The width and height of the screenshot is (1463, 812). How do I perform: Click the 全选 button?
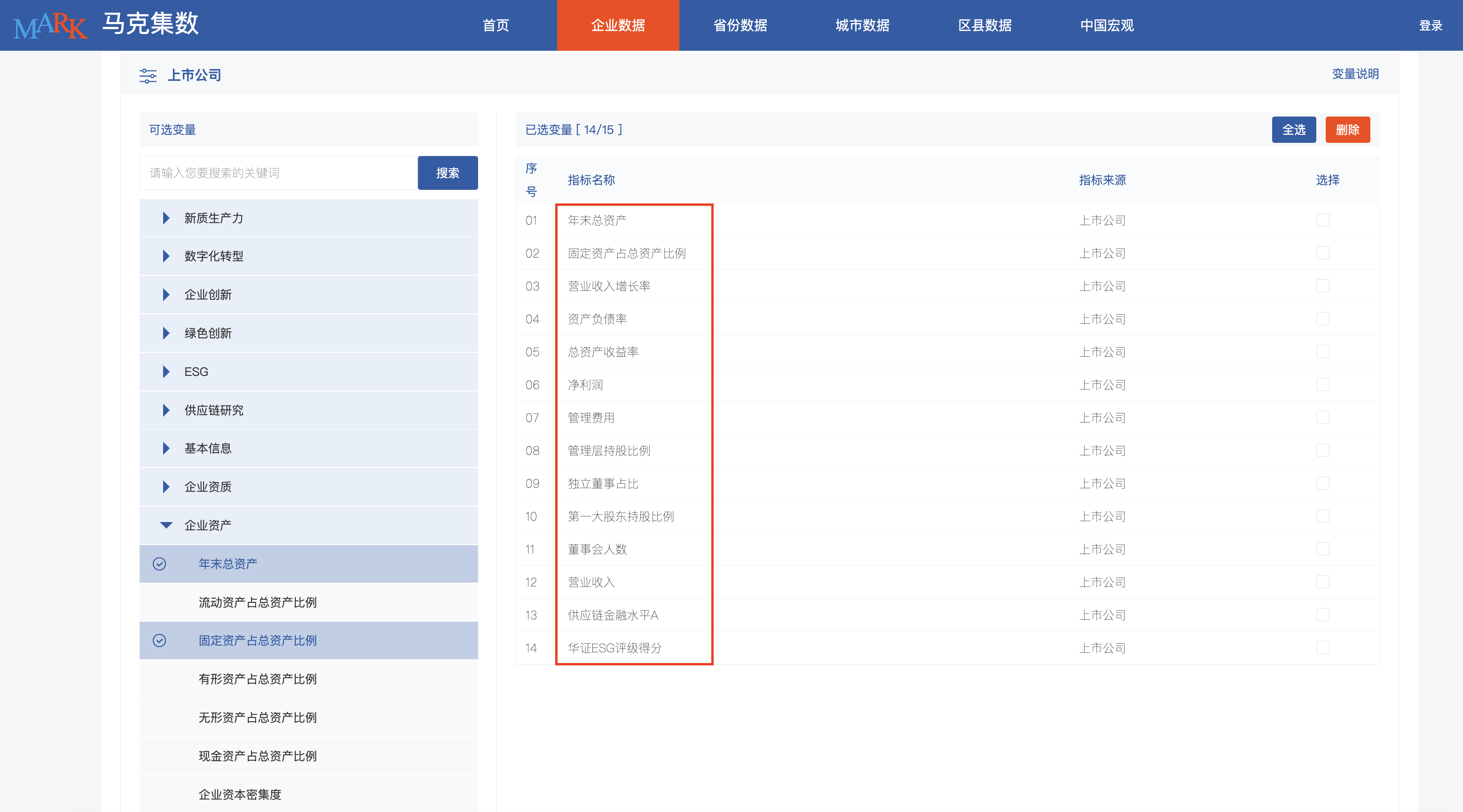point(1294,130)
